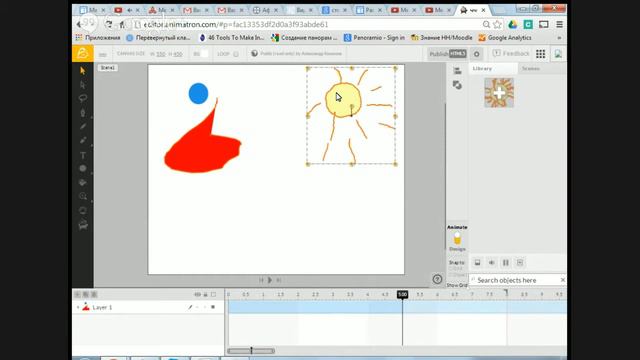Select the Pencil tool
Screen dimensions: 640x360
coord(83,127)
